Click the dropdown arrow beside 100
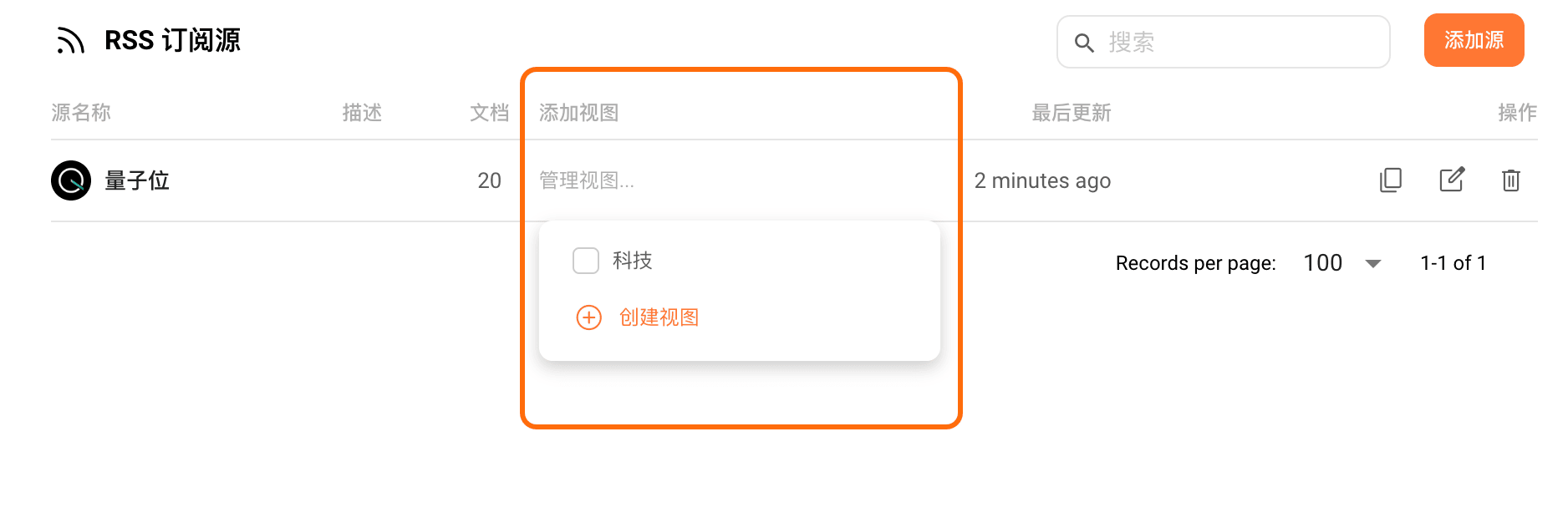The height and width of the screenshot is (523, 1568). pos(1374,263)
